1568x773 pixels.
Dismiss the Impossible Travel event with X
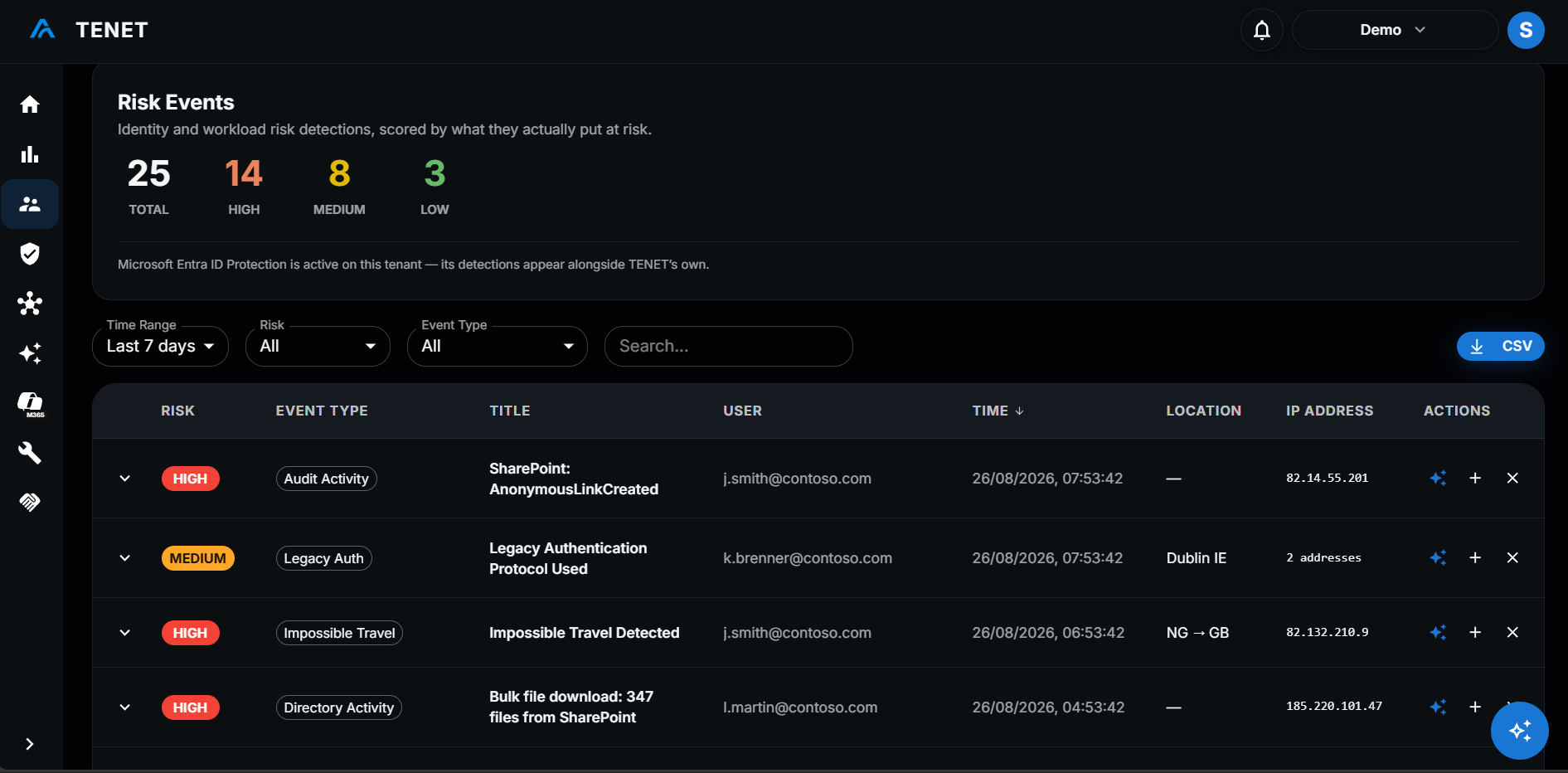pos(1512,633)
